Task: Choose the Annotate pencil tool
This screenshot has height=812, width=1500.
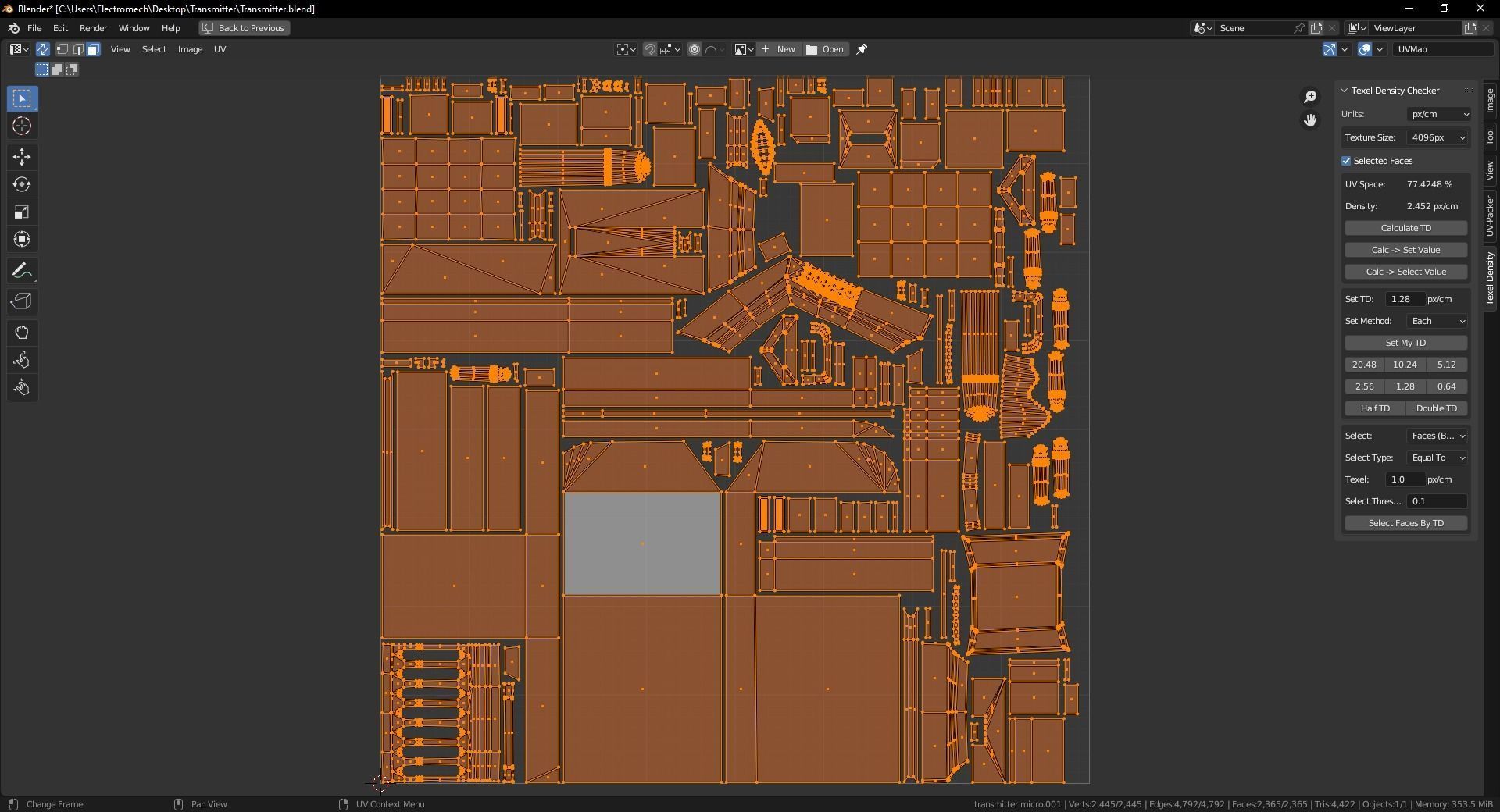Action: coord(22,270)
